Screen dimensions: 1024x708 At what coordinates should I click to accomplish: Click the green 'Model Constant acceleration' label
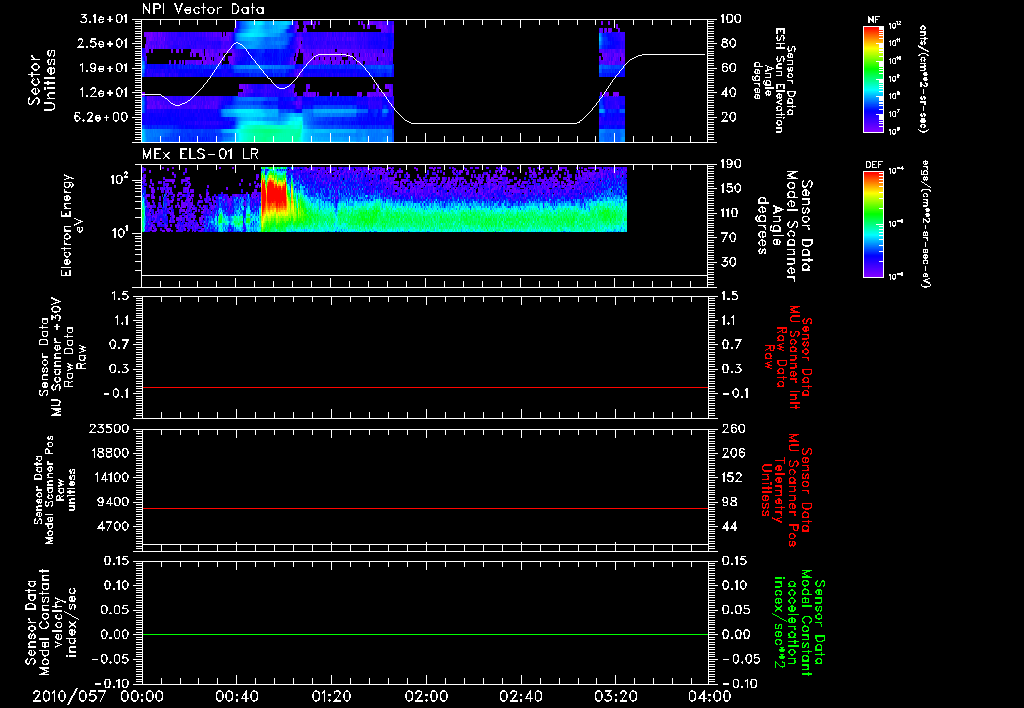799,624
